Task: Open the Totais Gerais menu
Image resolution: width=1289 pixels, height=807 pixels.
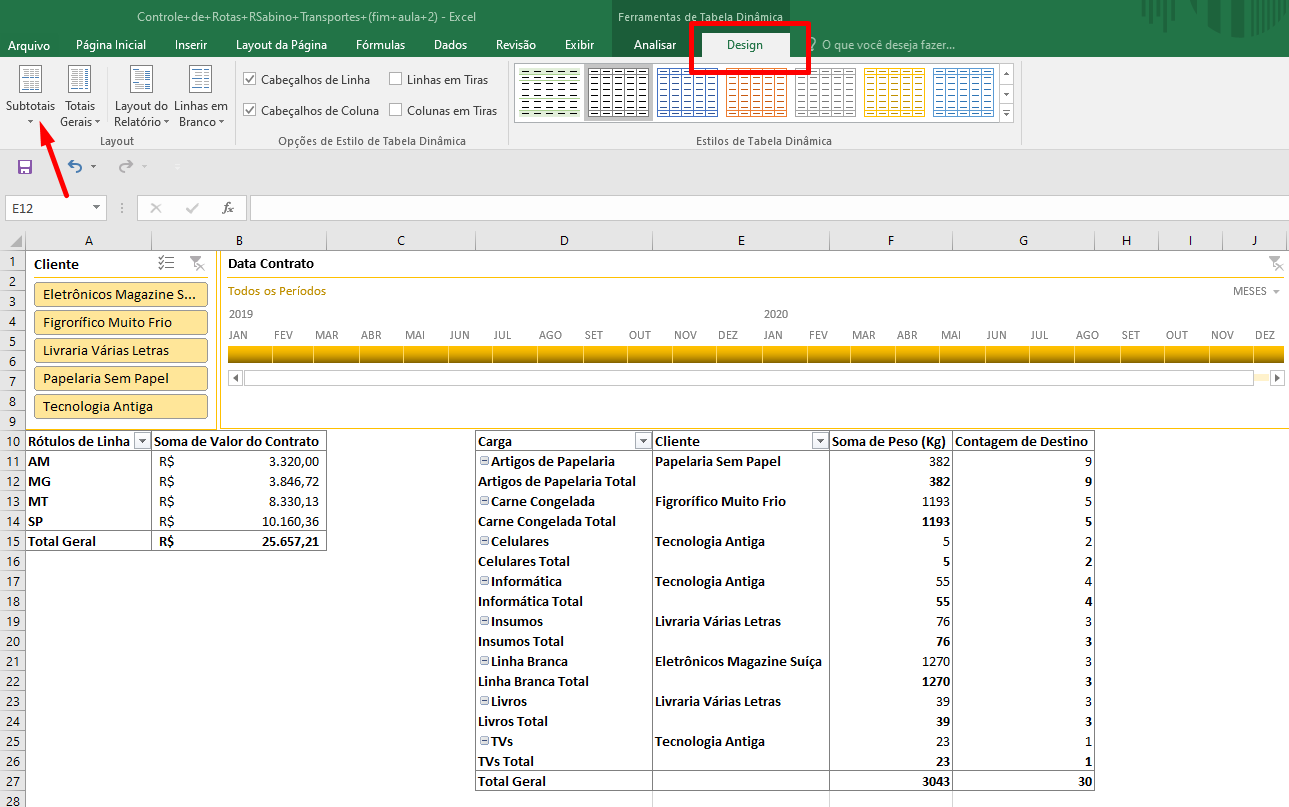Action: pyautogui.click(x=80, y=96)
